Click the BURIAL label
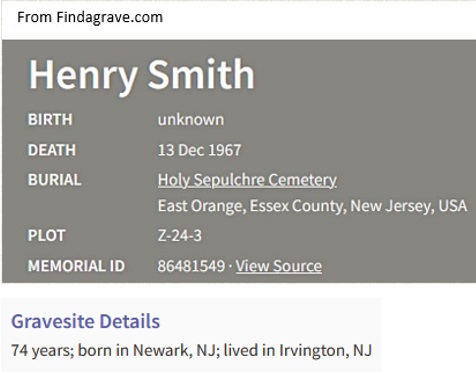The height and width of the screenshot is (375, 476). coord(55,180)
